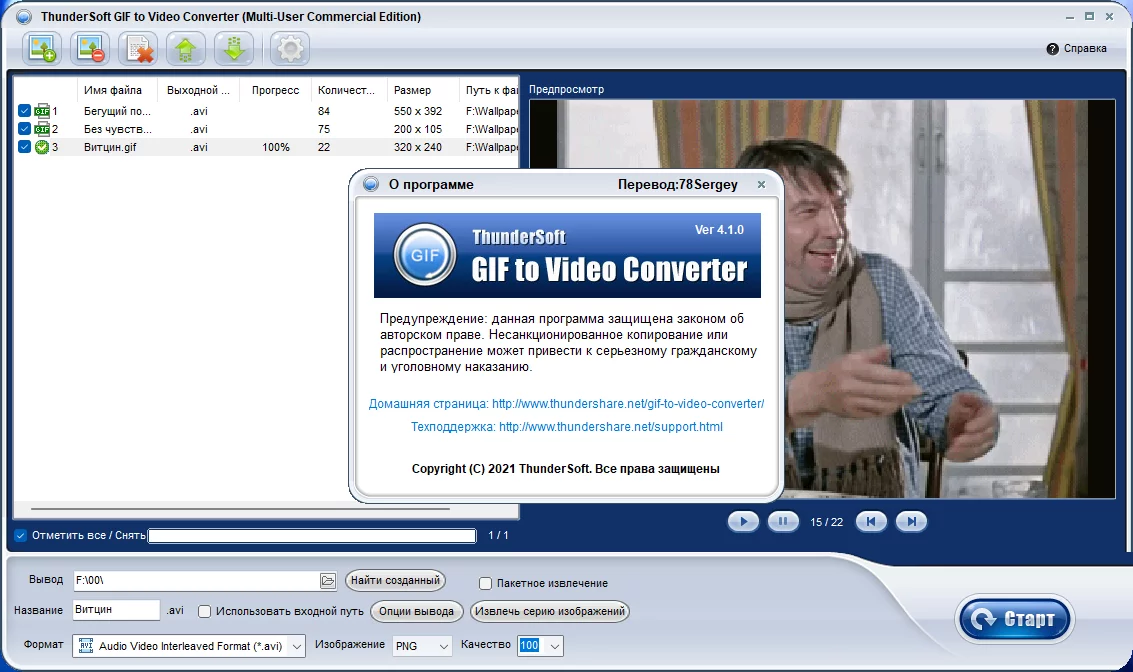The image size is (1133, 672).
Task: Open the Изображение PNG dropdown
Action: [444, 646]
